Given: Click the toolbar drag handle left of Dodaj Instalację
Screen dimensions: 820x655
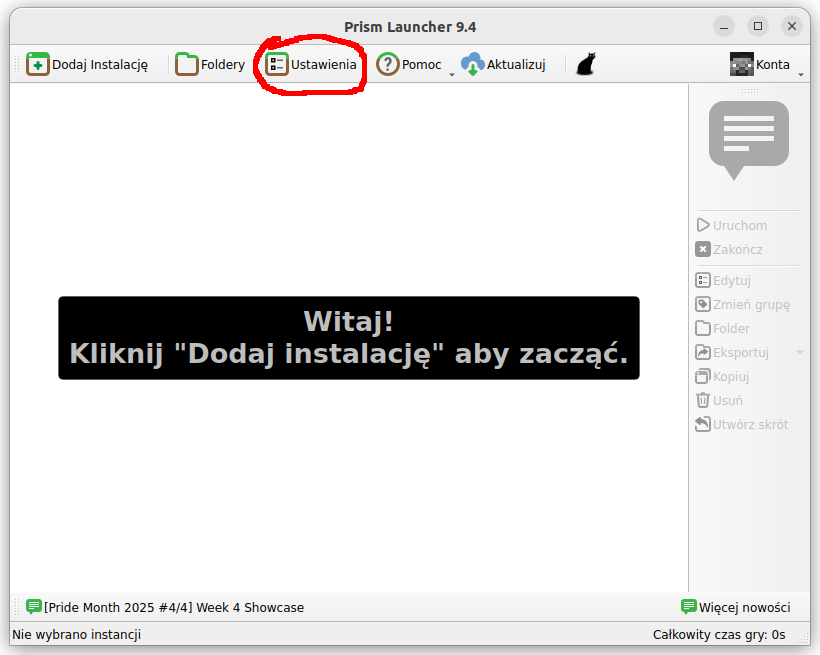Looking at the screenshot, I should click(16, 64).
